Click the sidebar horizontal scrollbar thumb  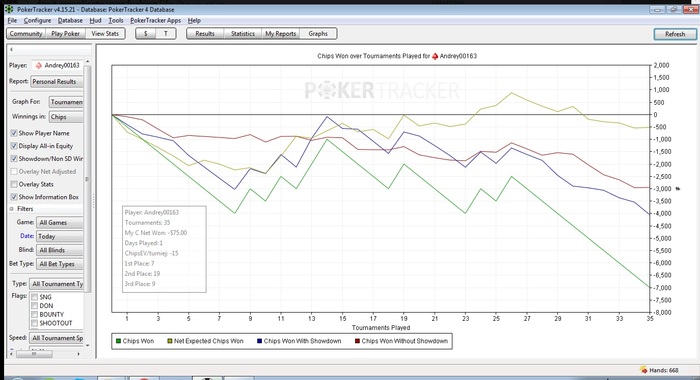click(x=34, y=354)
